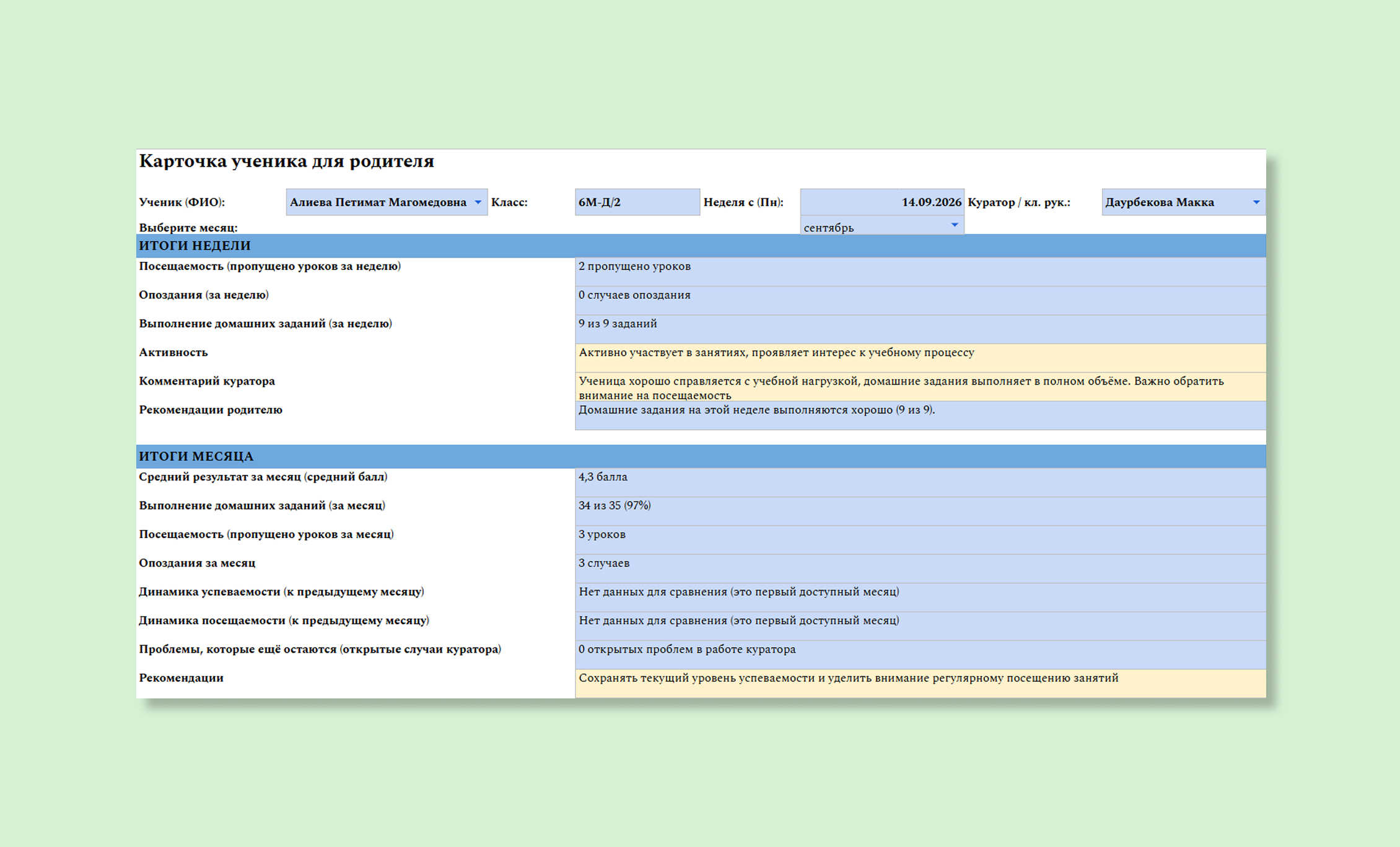
Task: Open the curator dropdown arrow for Даурбекова Макка
Action: pyautogui.click(x=1256, y=202)
